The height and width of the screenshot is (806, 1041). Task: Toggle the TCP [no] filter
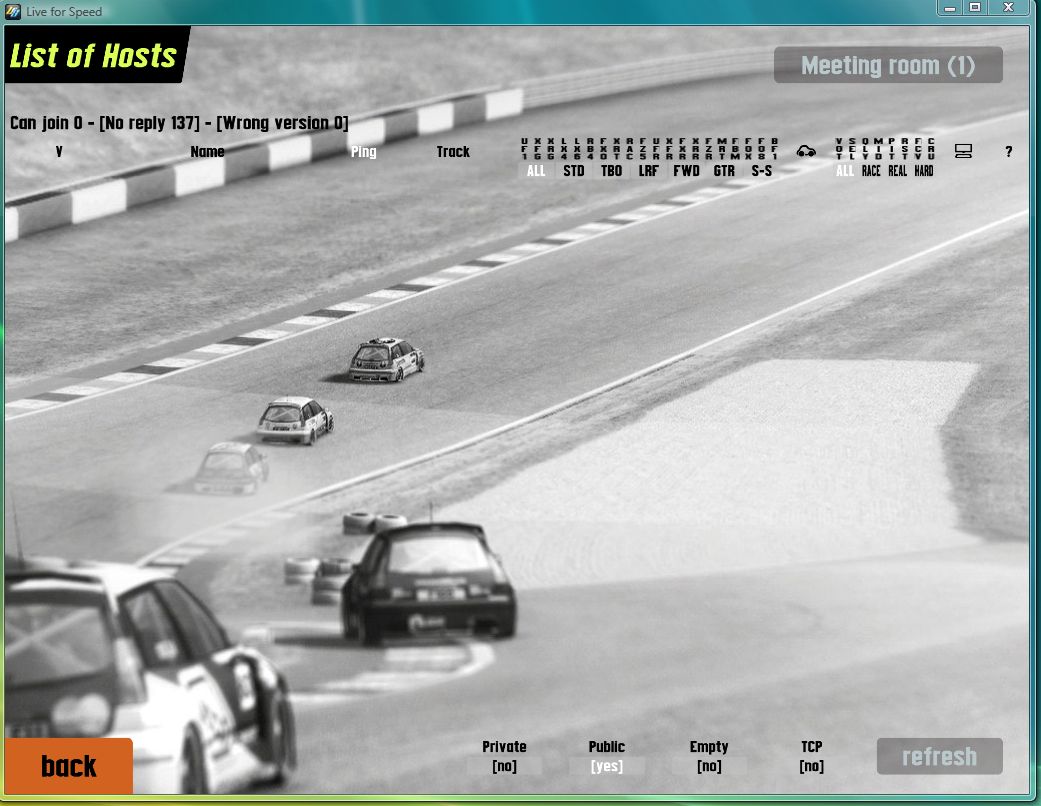(811, 766)
